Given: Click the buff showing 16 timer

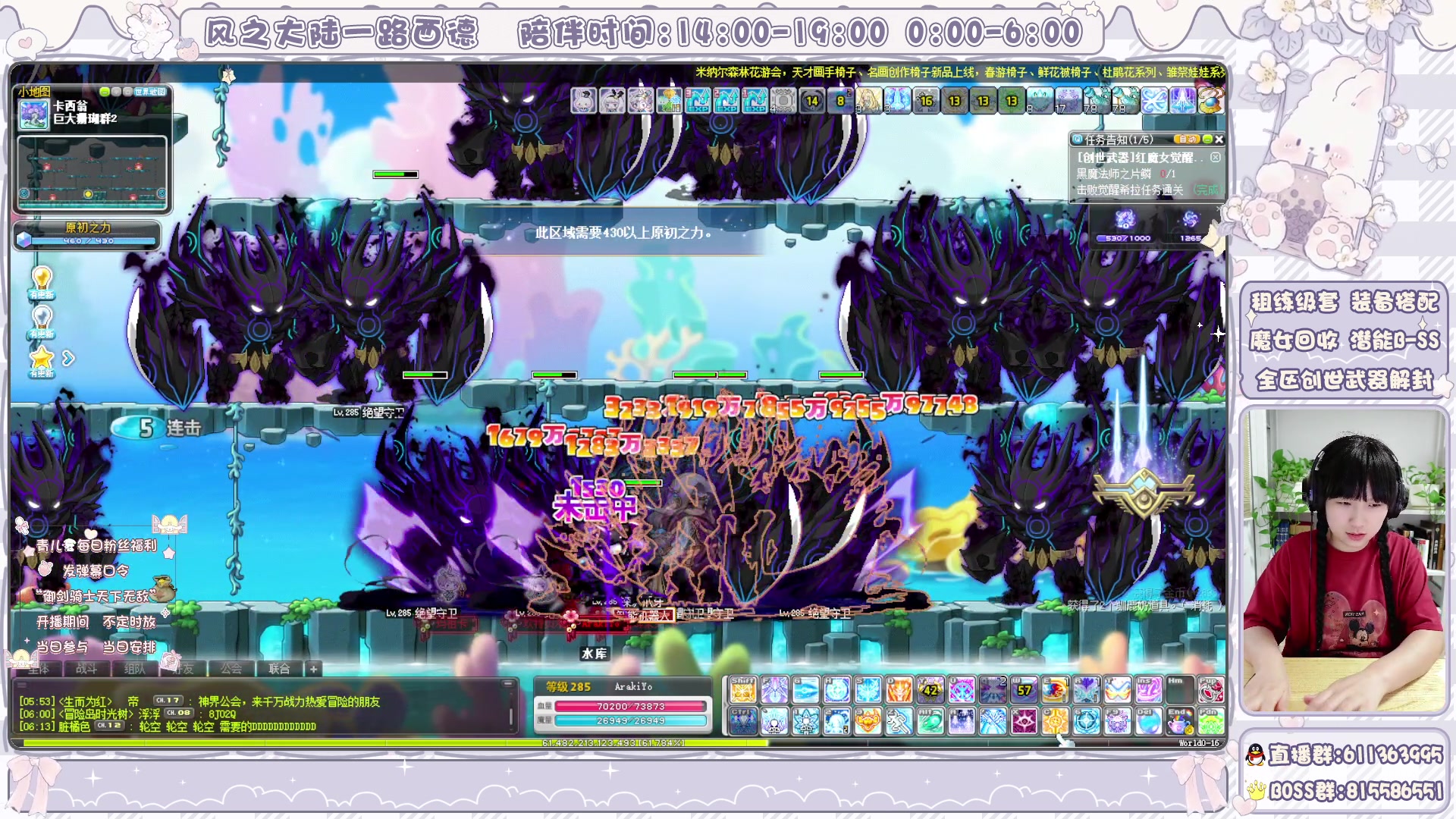Looking at the screenshot, I should point(926,100).
